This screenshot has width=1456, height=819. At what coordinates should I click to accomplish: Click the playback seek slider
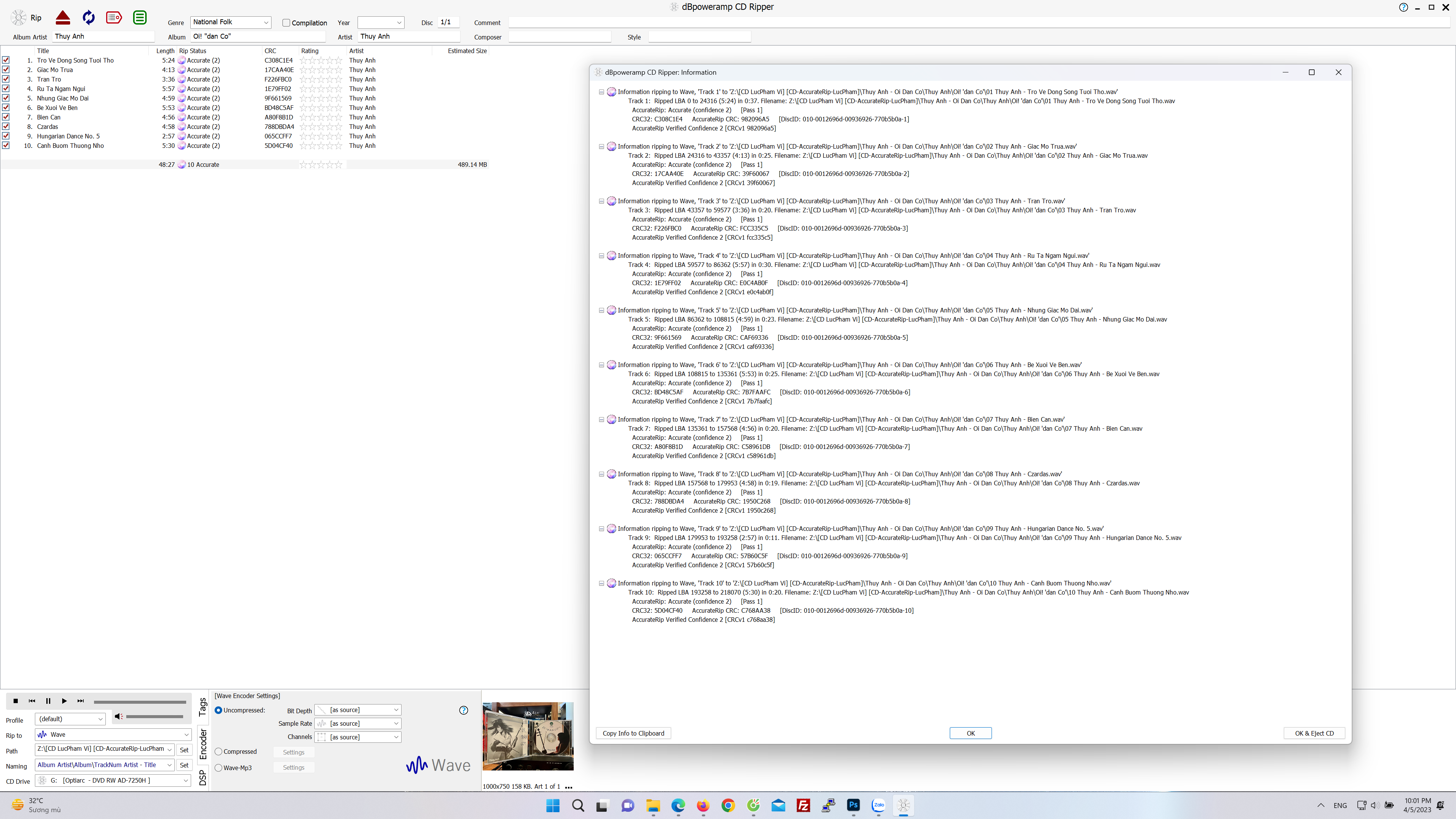pyautogui.click(x=140, y=702)
